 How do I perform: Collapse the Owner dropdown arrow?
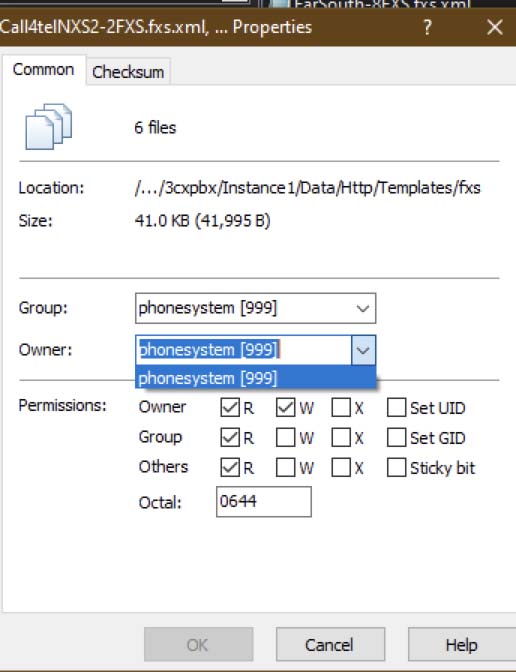(363, 350)
